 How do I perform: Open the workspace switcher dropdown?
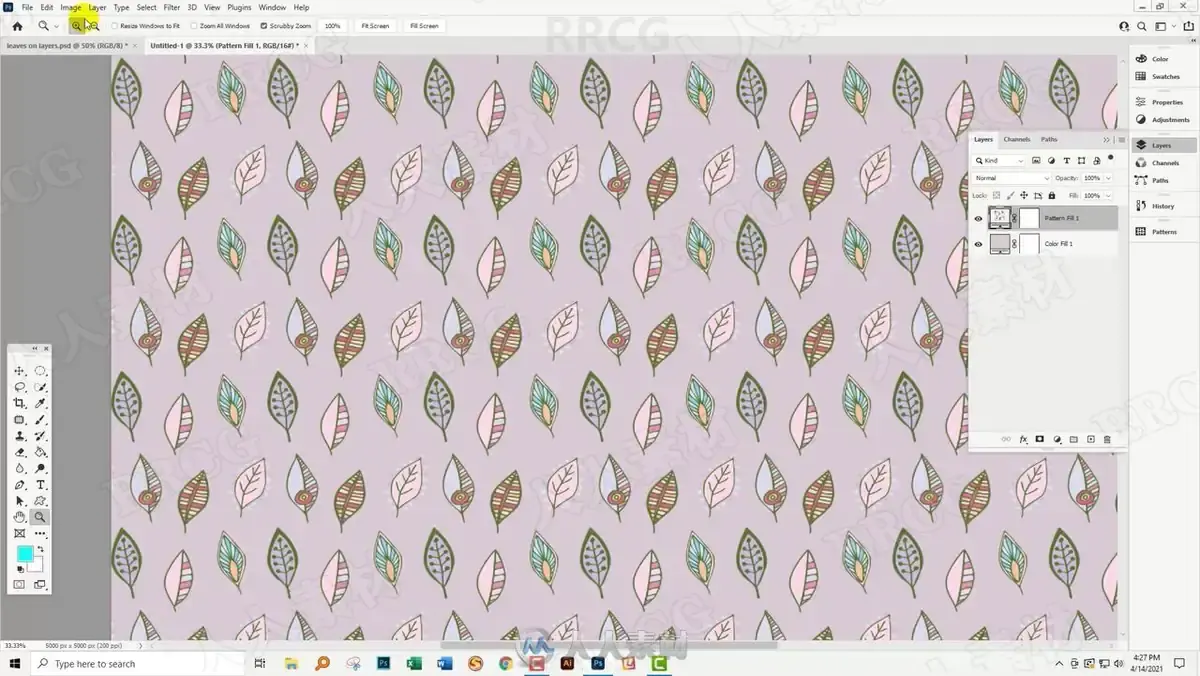click(1165, 26)
